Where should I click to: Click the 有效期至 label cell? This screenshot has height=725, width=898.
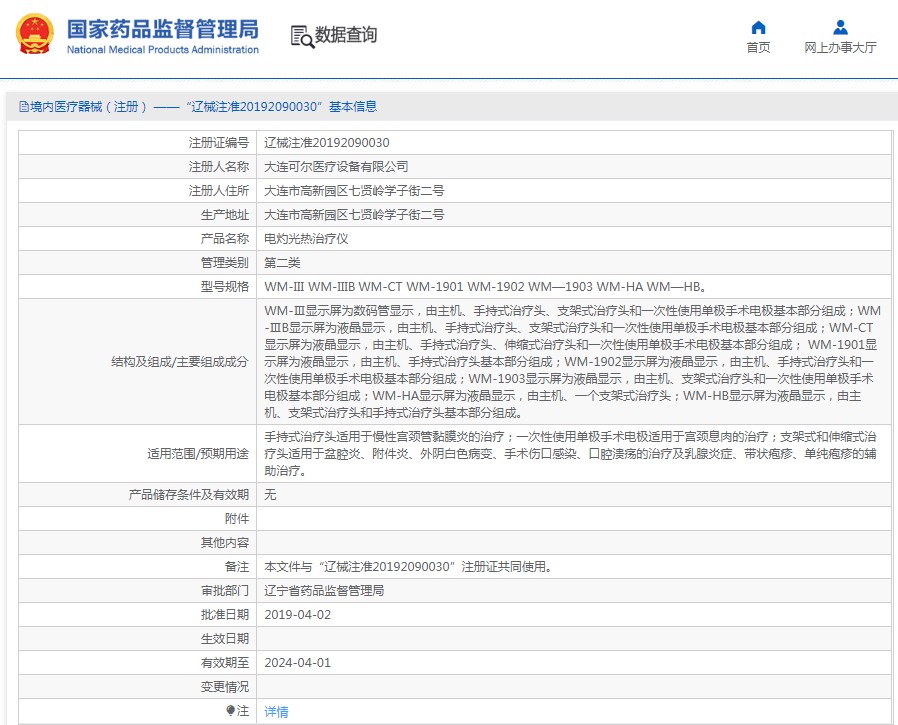tap(137, 663)
